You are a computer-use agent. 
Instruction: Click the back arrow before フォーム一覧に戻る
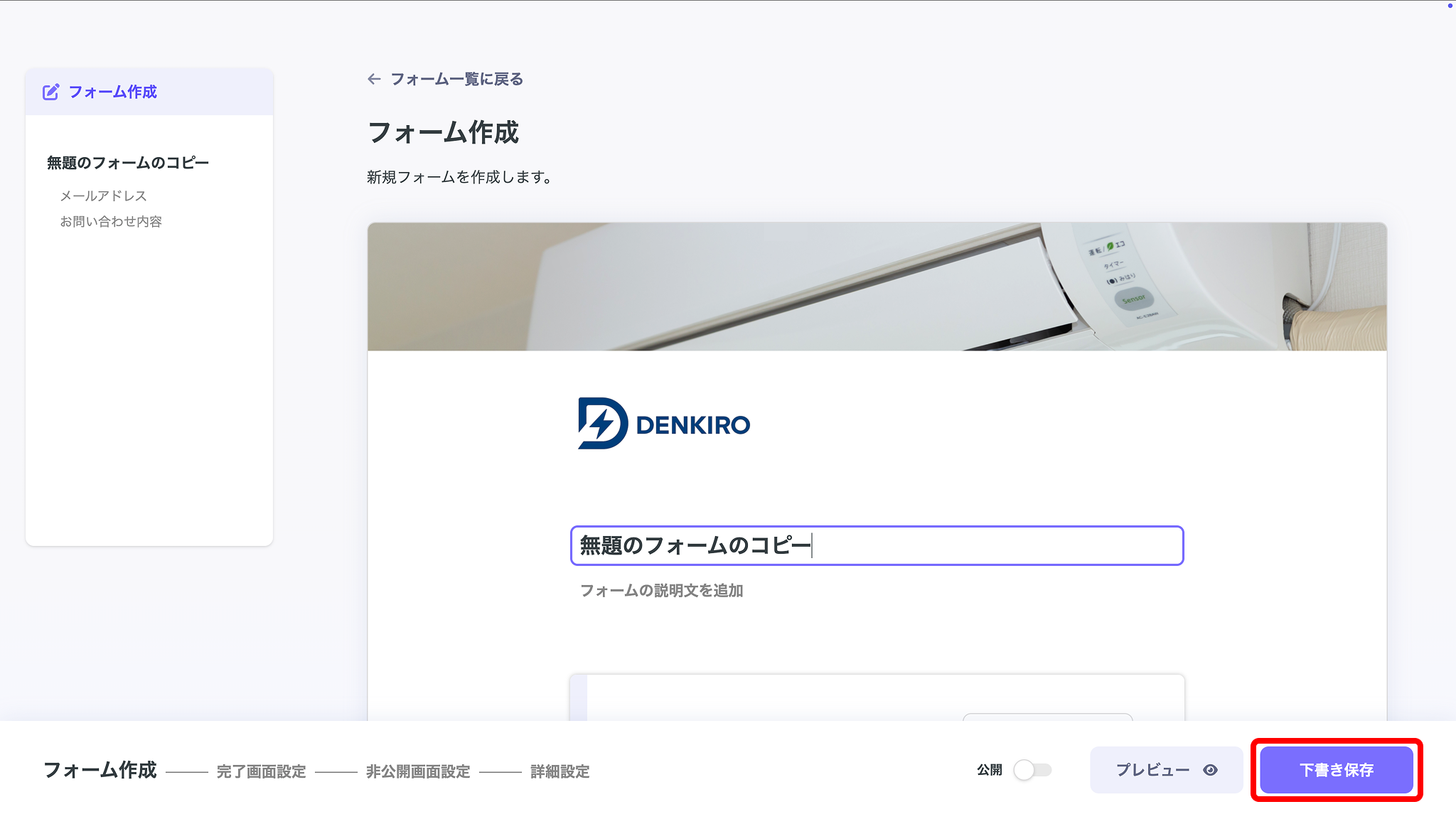[374, 79]
